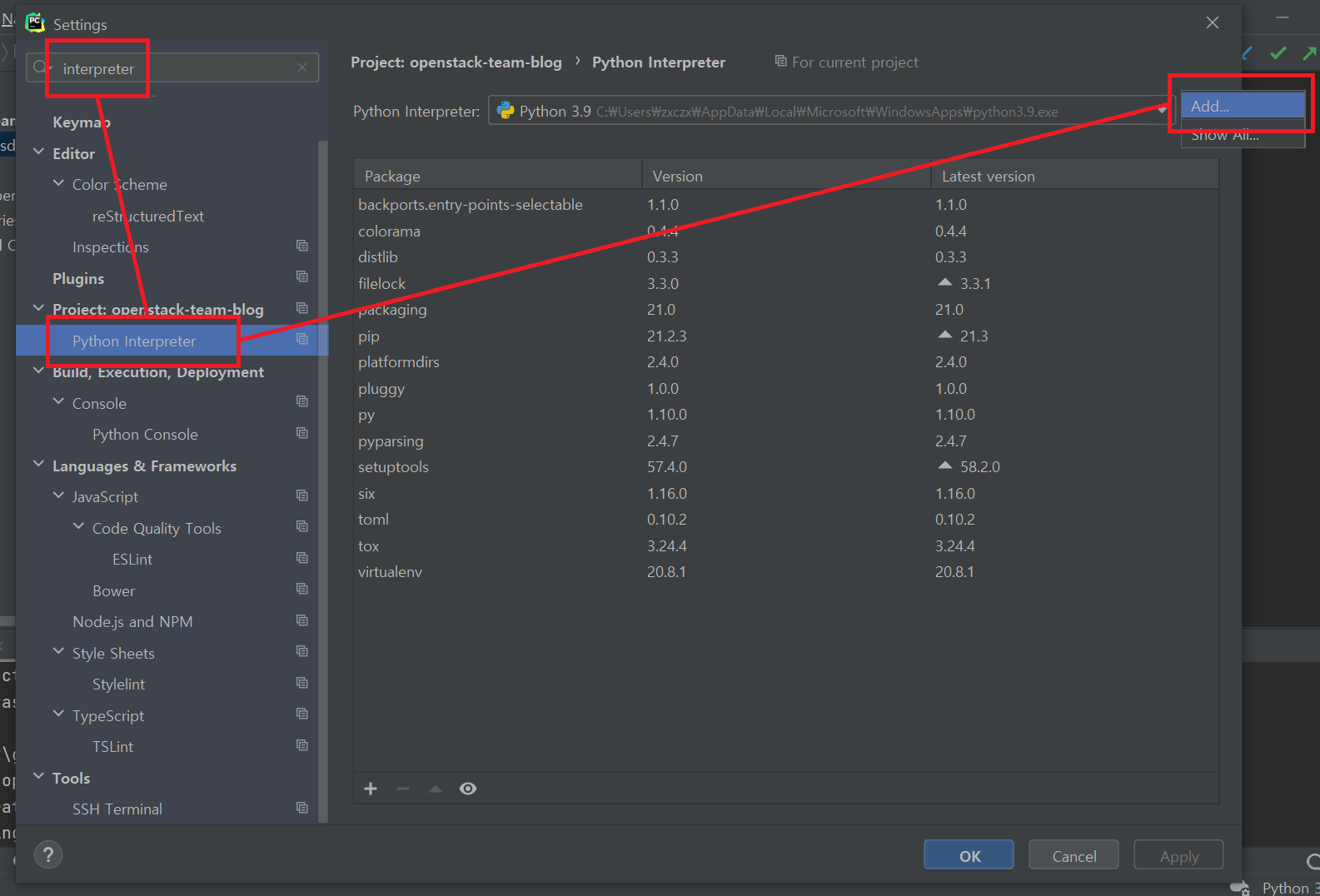Screen dimensions: 1320x896
Task: Click the project-scope icon beside ESLint
Action: coord(302,558)
